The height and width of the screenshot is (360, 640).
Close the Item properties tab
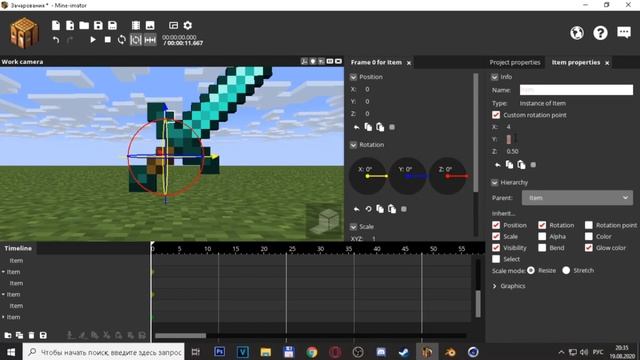click(x=607, y=63)
